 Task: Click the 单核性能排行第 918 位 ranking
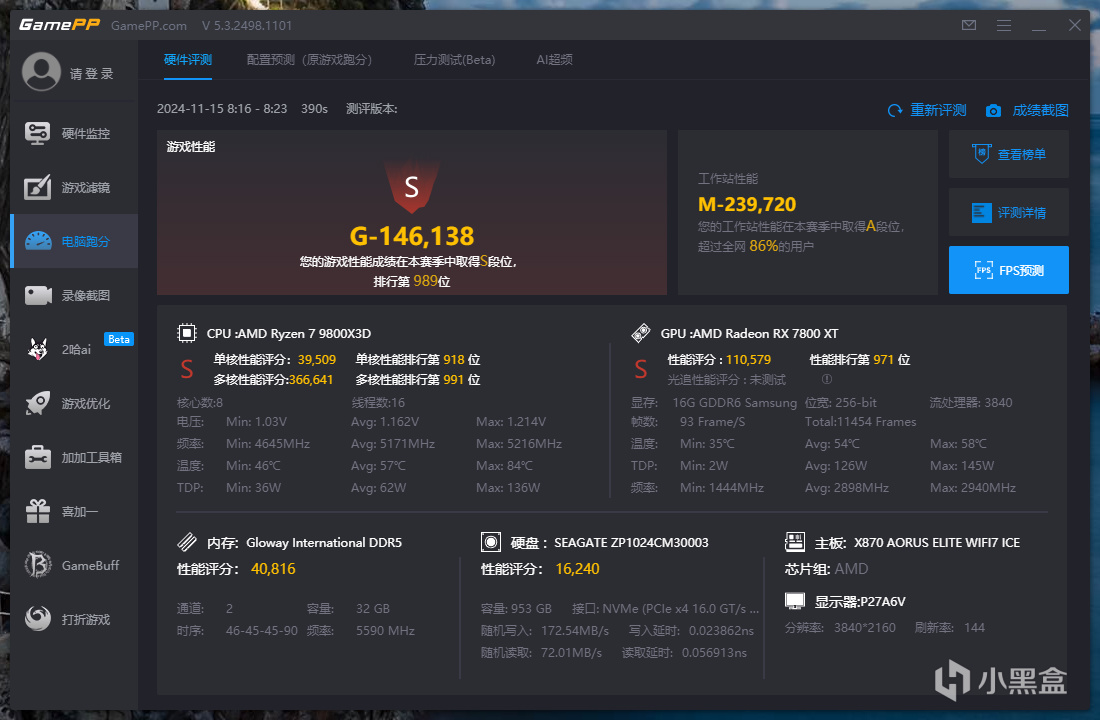pyautogui.click(x=417, y=359)
